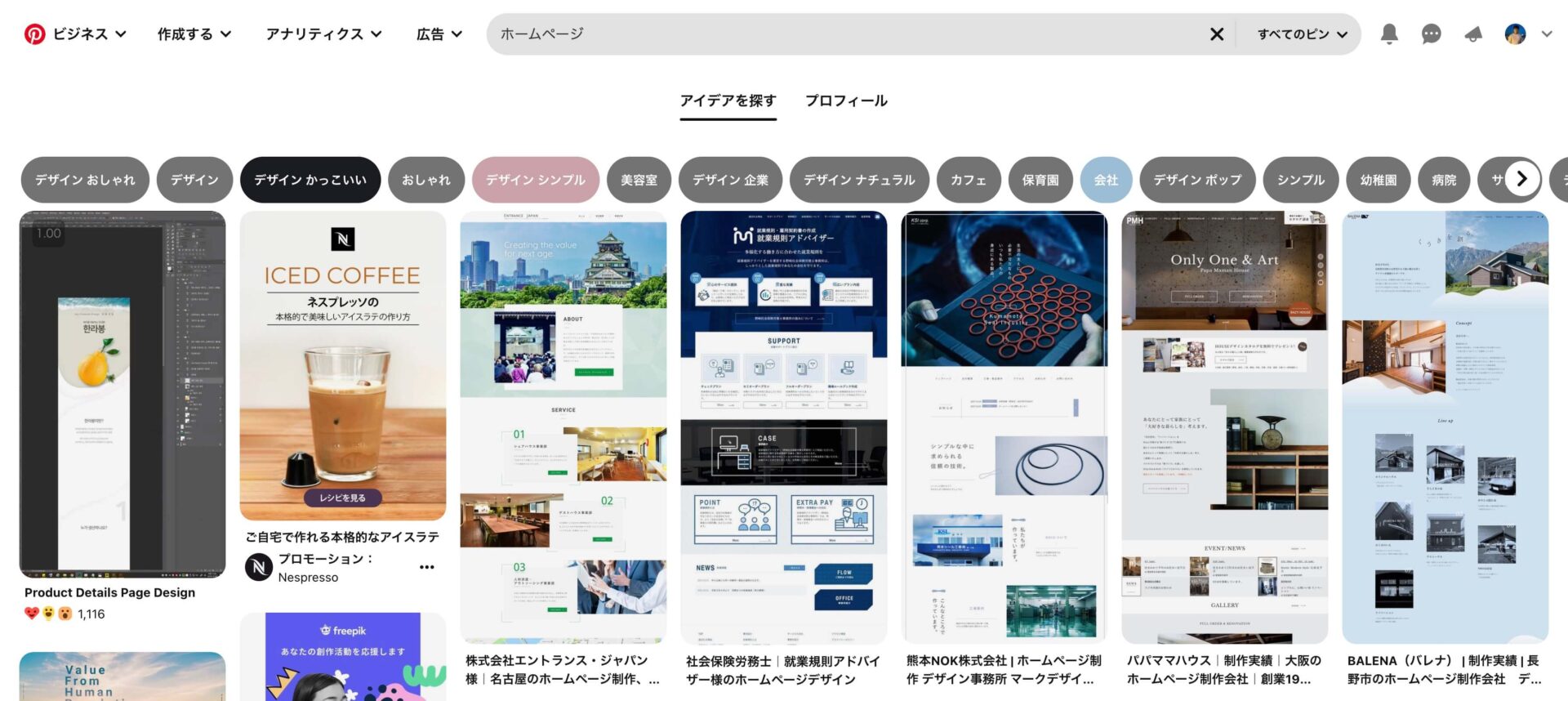Viewport: 1568px width, 701px height.
Task: Click the 株式会社エントランス・ジャパン pin title
Action: (563, 669)
